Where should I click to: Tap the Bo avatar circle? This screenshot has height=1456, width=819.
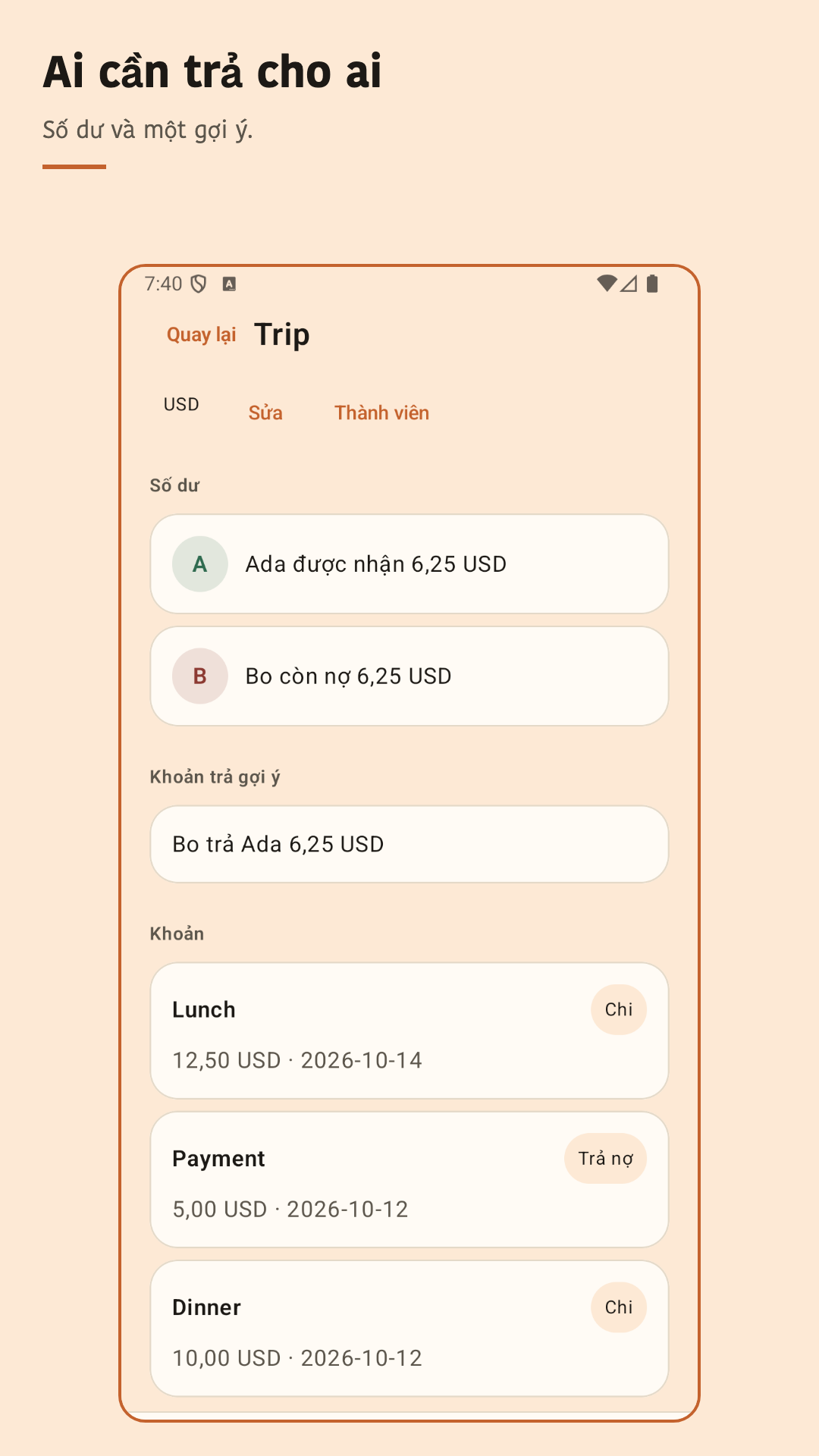point(200,676)
